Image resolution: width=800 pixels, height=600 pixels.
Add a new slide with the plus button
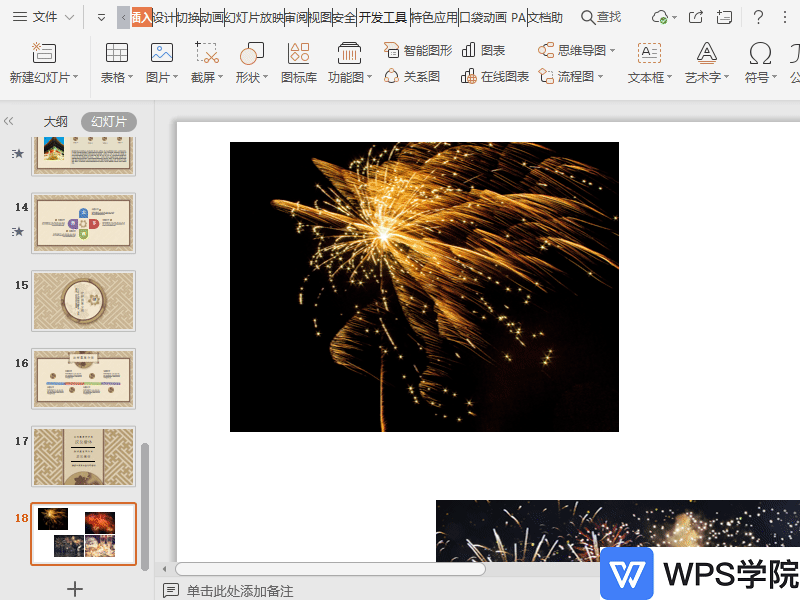(74, 590)
